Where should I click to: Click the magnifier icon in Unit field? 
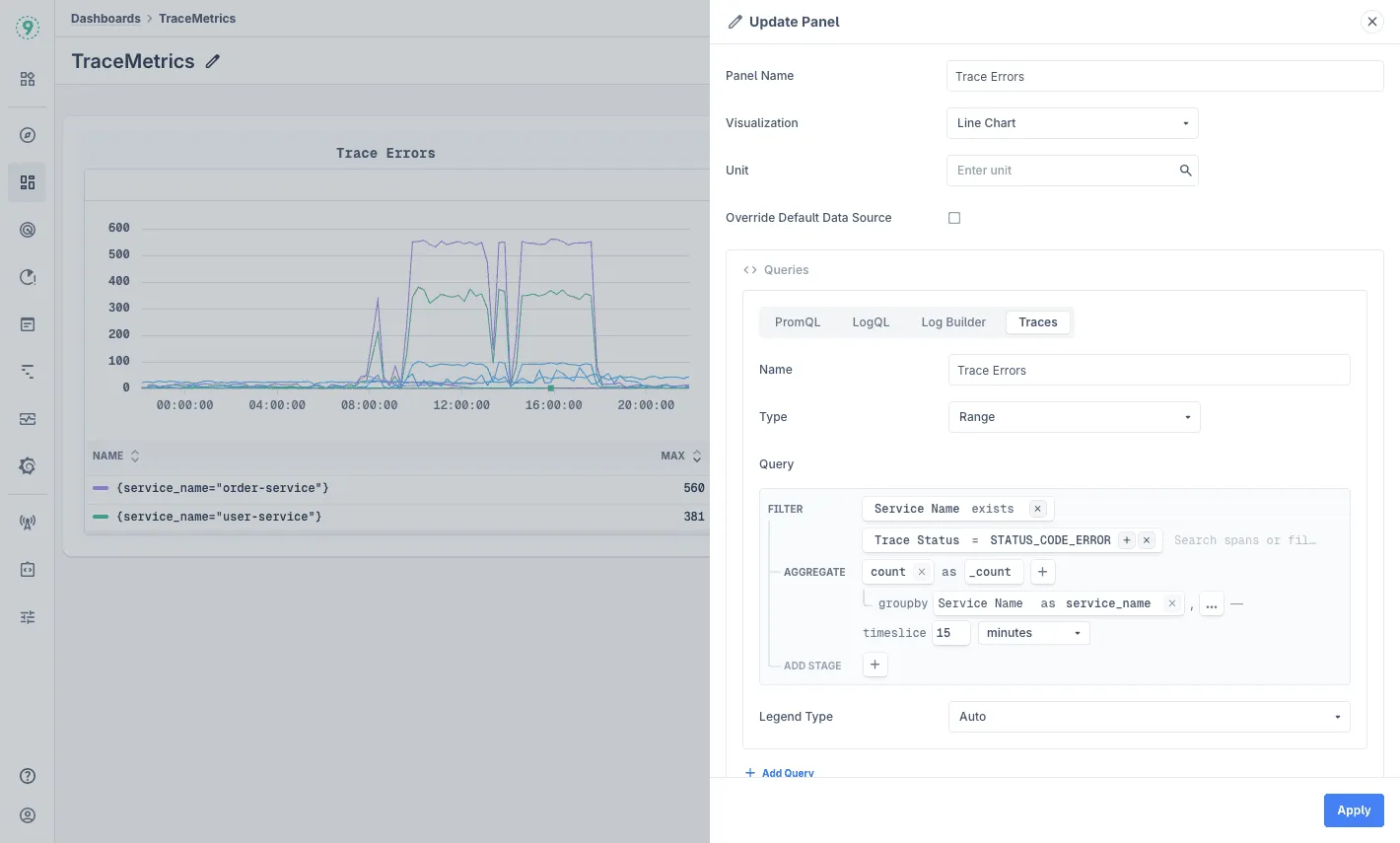1186,171
